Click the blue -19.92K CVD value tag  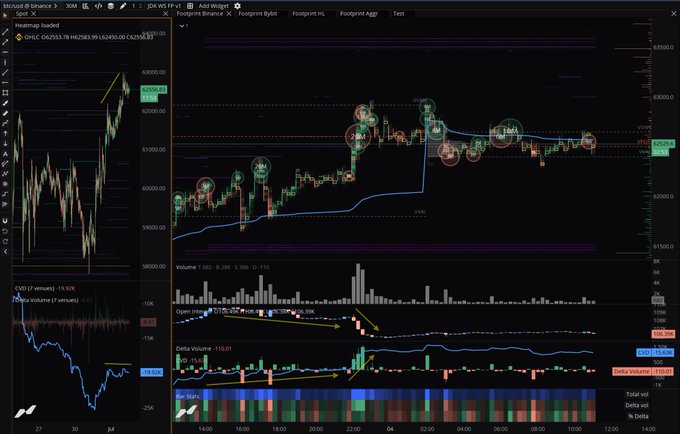point(152,372)
